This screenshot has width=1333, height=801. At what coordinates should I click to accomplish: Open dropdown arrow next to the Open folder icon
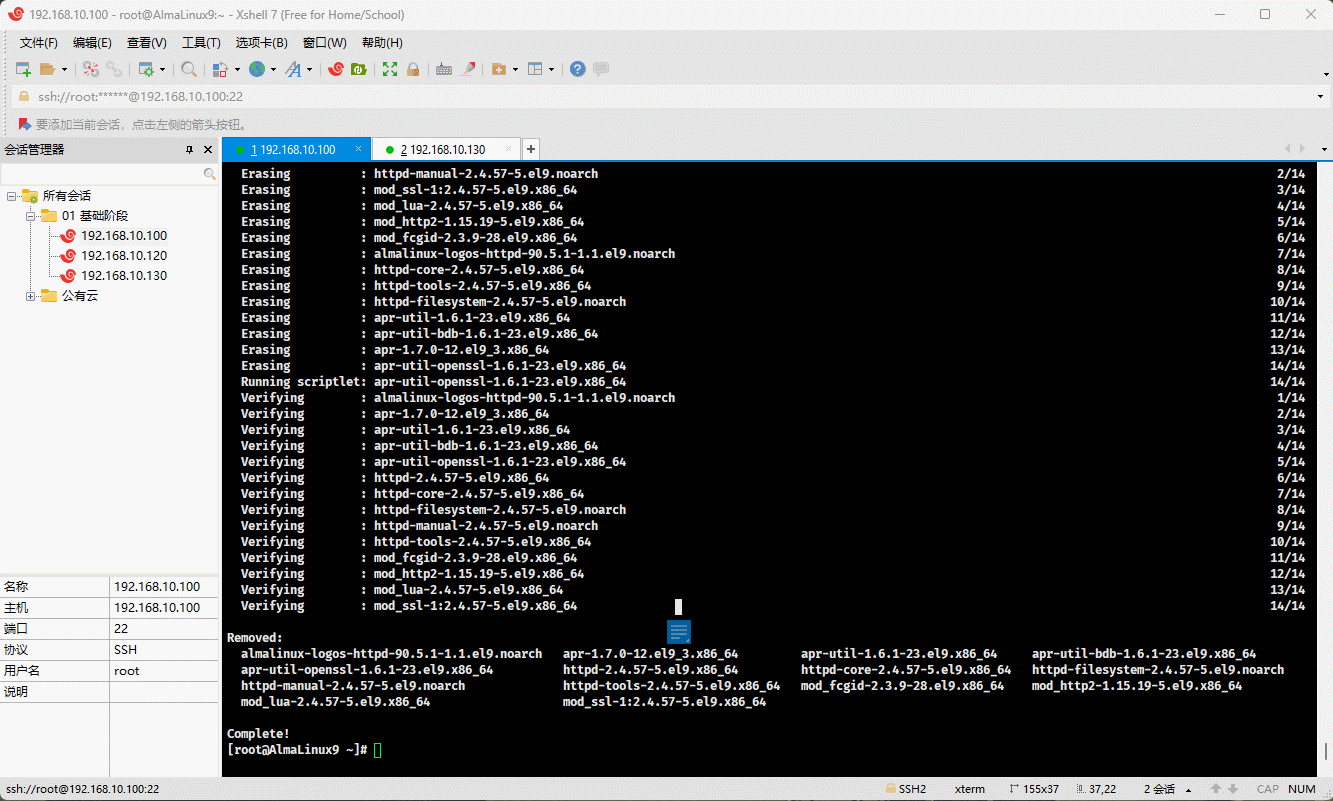pyautogui.click(x=65, y=69)
